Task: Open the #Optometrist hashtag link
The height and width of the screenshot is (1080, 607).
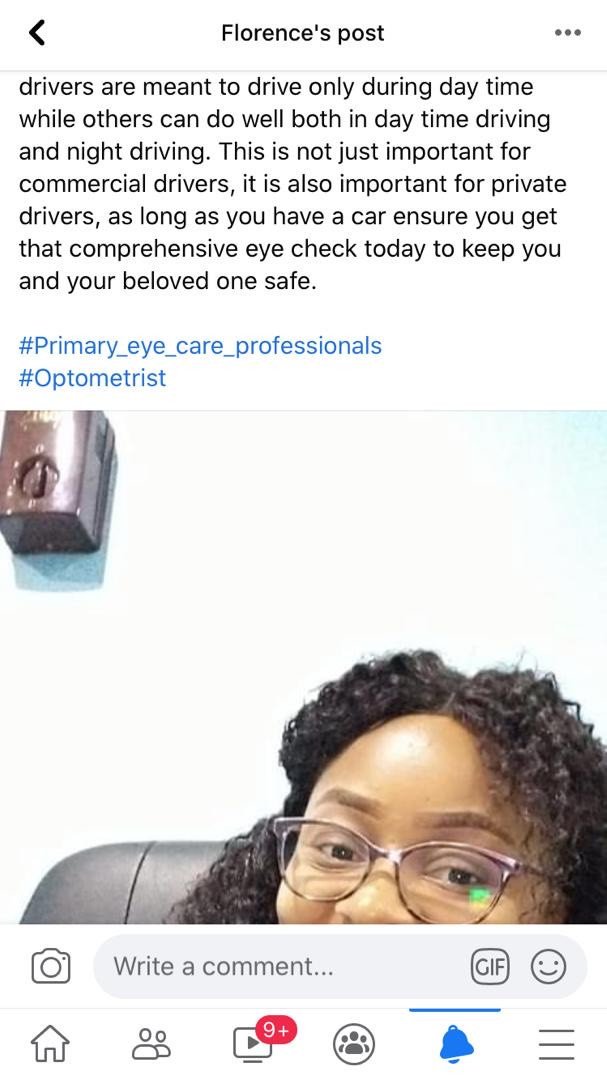Action: [x=92, y=377]
